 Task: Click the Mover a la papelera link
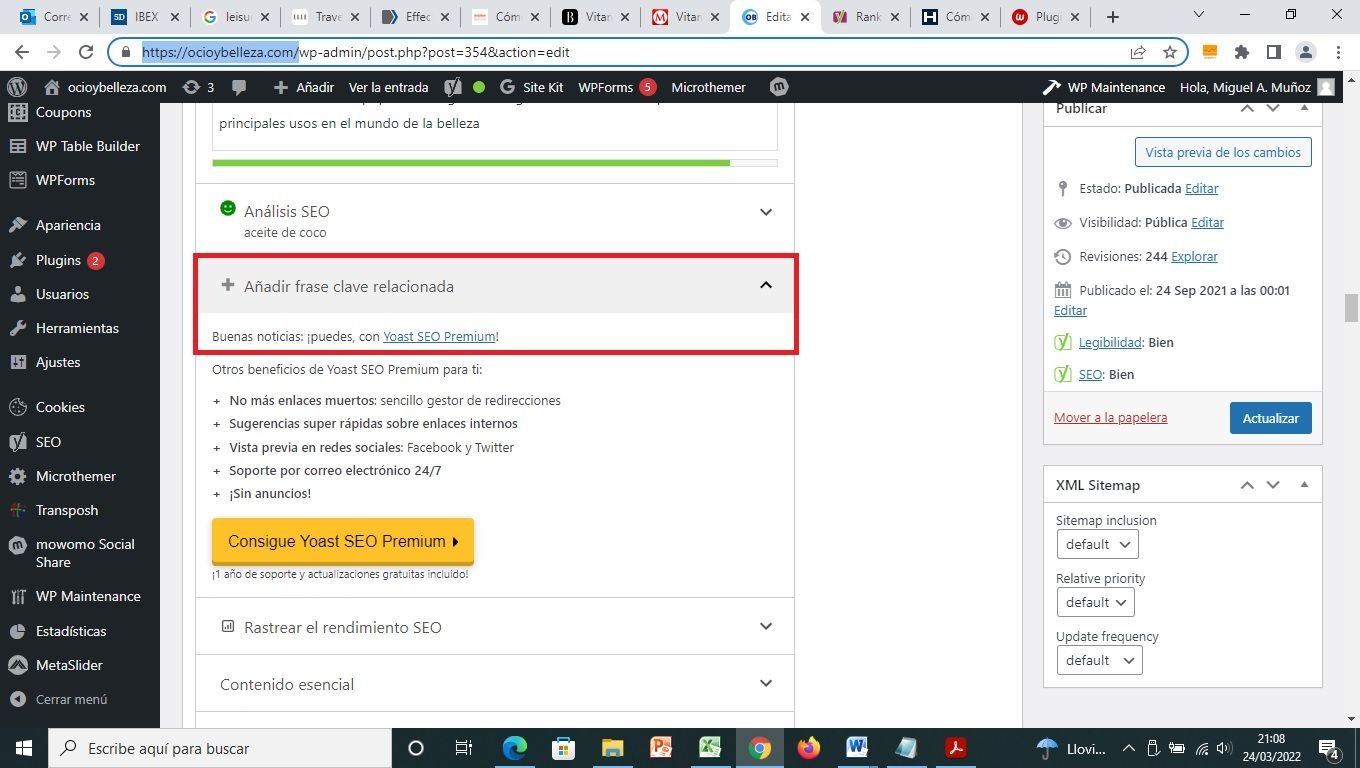point(1110,417)
